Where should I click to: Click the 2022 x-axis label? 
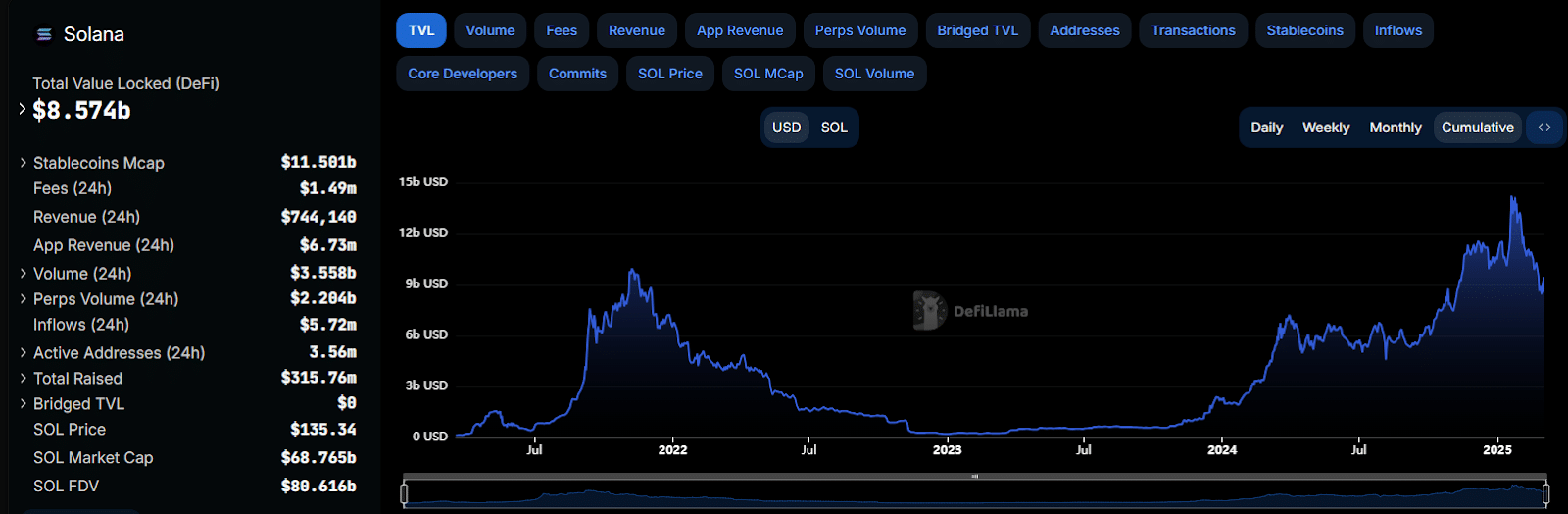pos(672,450)
